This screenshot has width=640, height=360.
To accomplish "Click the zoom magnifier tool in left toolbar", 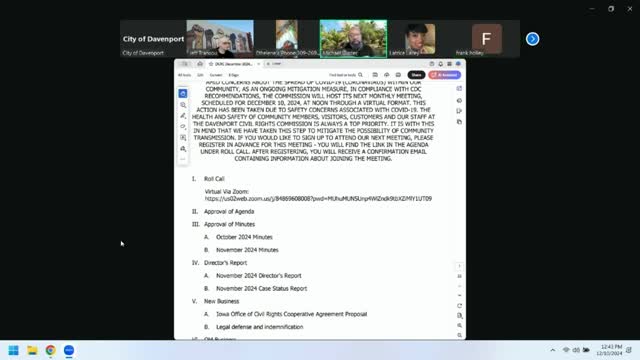I will coord(183,105).
